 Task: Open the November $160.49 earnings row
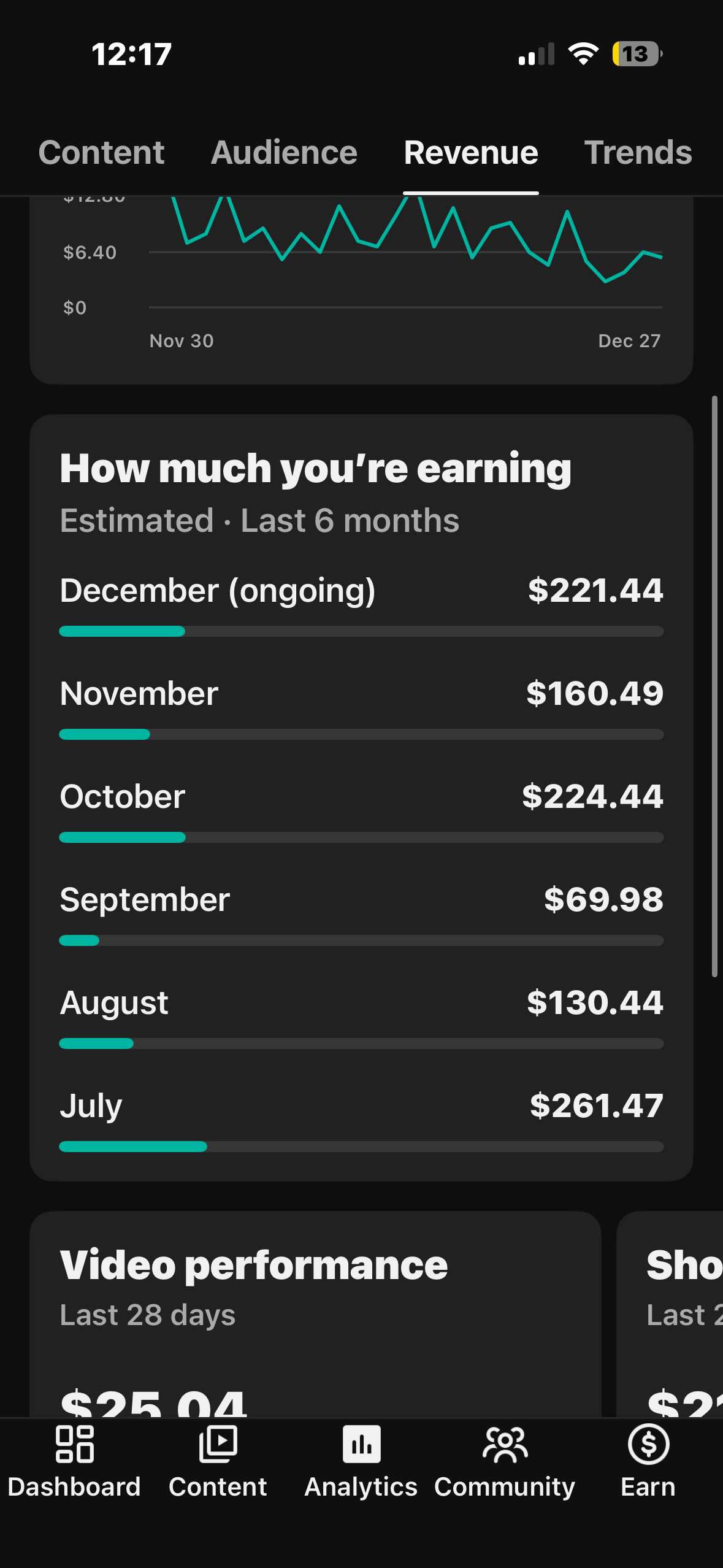point(361,694)
